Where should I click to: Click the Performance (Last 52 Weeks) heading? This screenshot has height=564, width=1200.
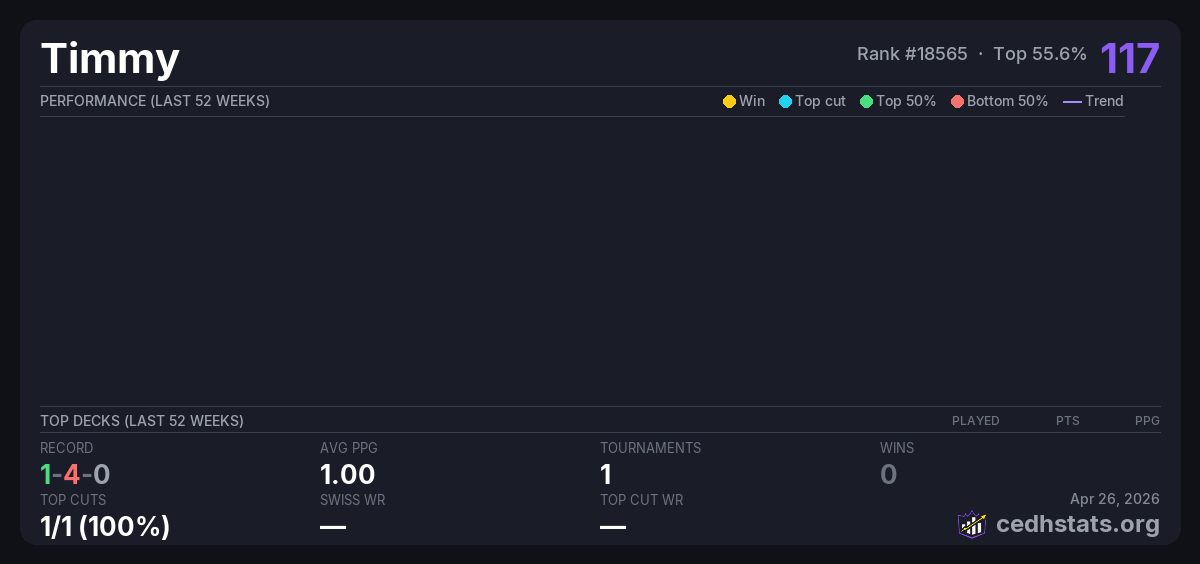pyautogui.click(x=155, y=101)
